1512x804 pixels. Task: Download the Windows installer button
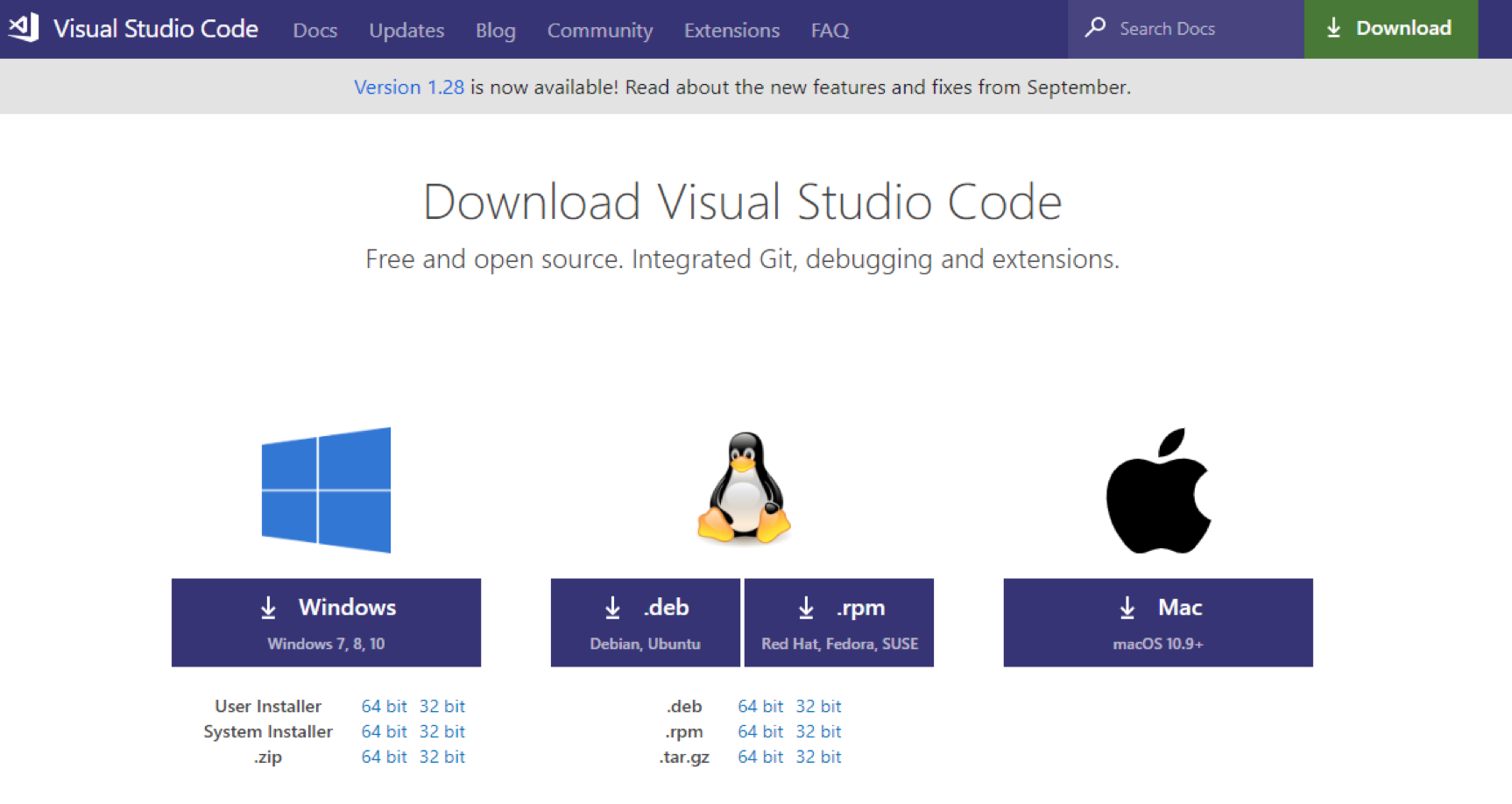click(x=327, y=622)
